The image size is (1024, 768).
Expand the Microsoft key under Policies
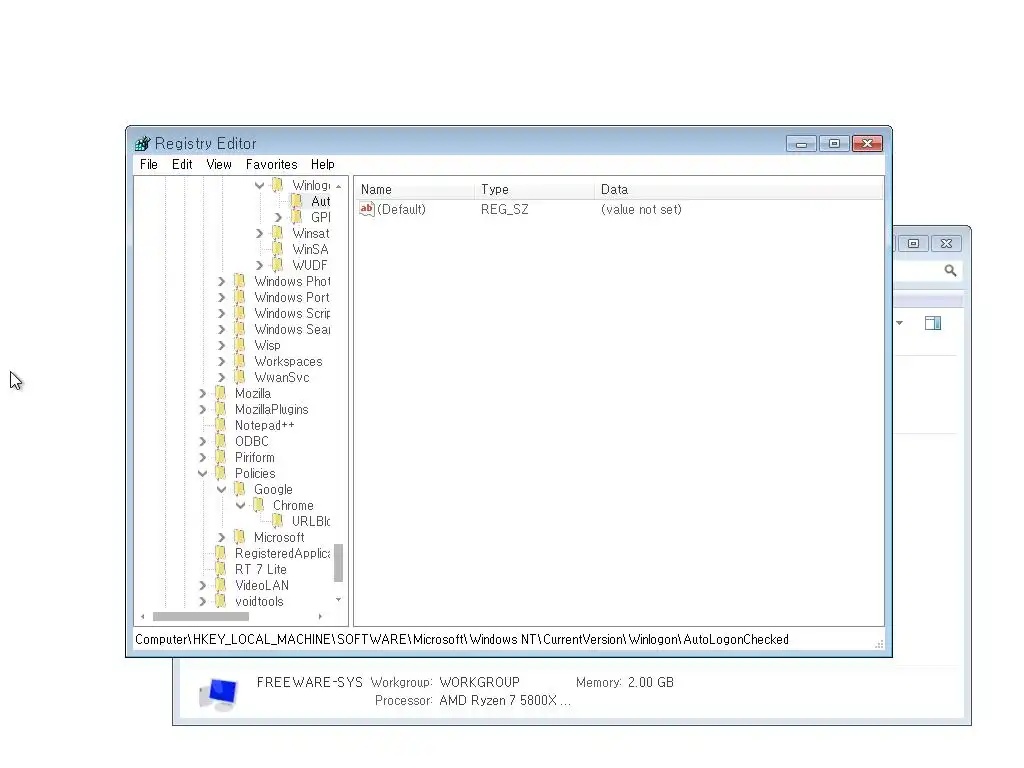point(221,537)
